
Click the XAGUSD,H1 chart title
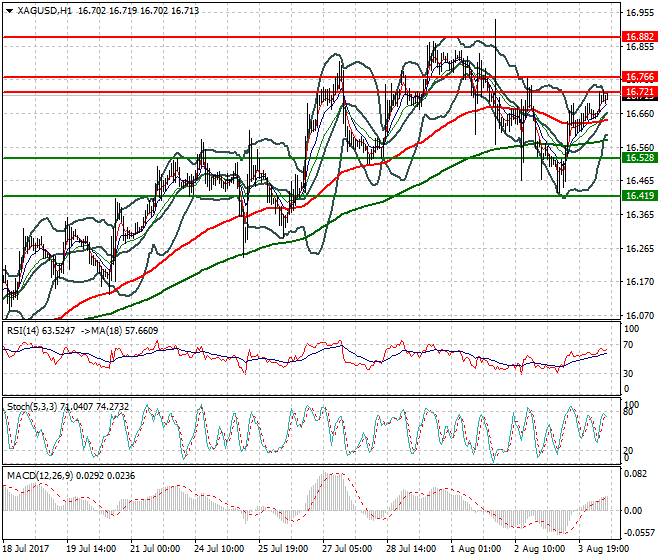tap(44, 11)
